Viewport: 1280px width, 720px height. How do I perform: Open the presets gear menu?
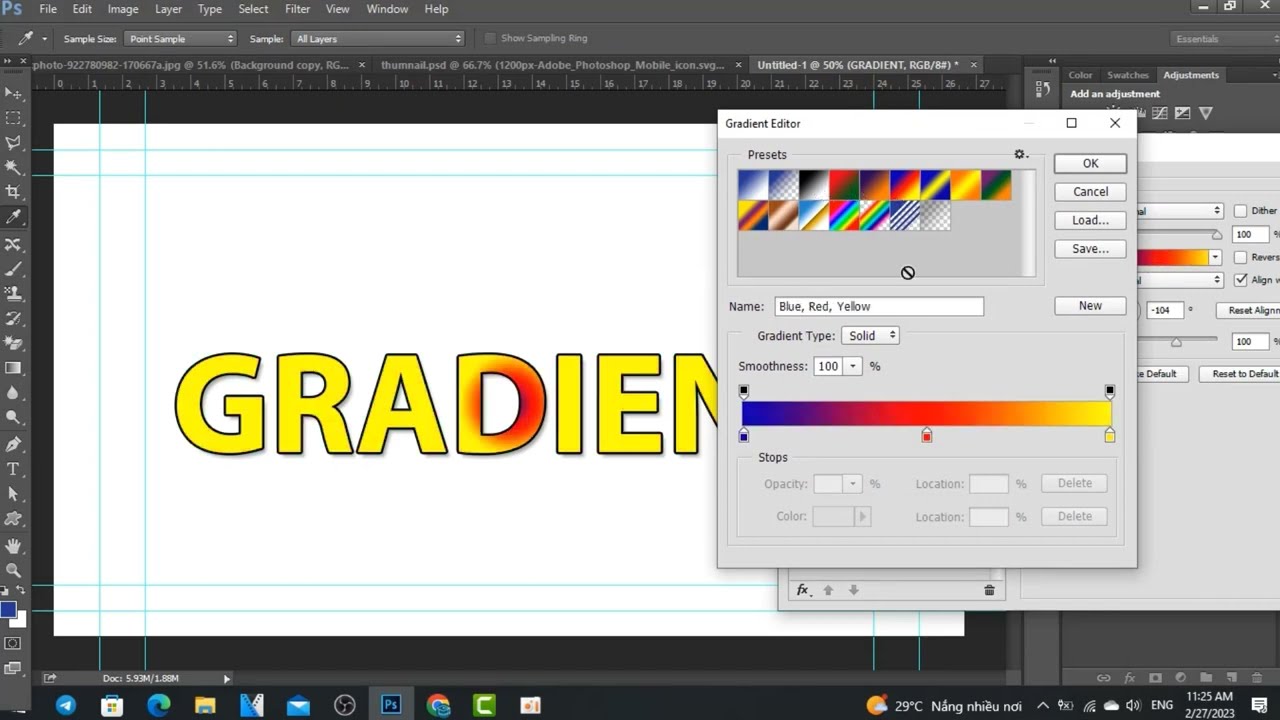[1020, 154]
